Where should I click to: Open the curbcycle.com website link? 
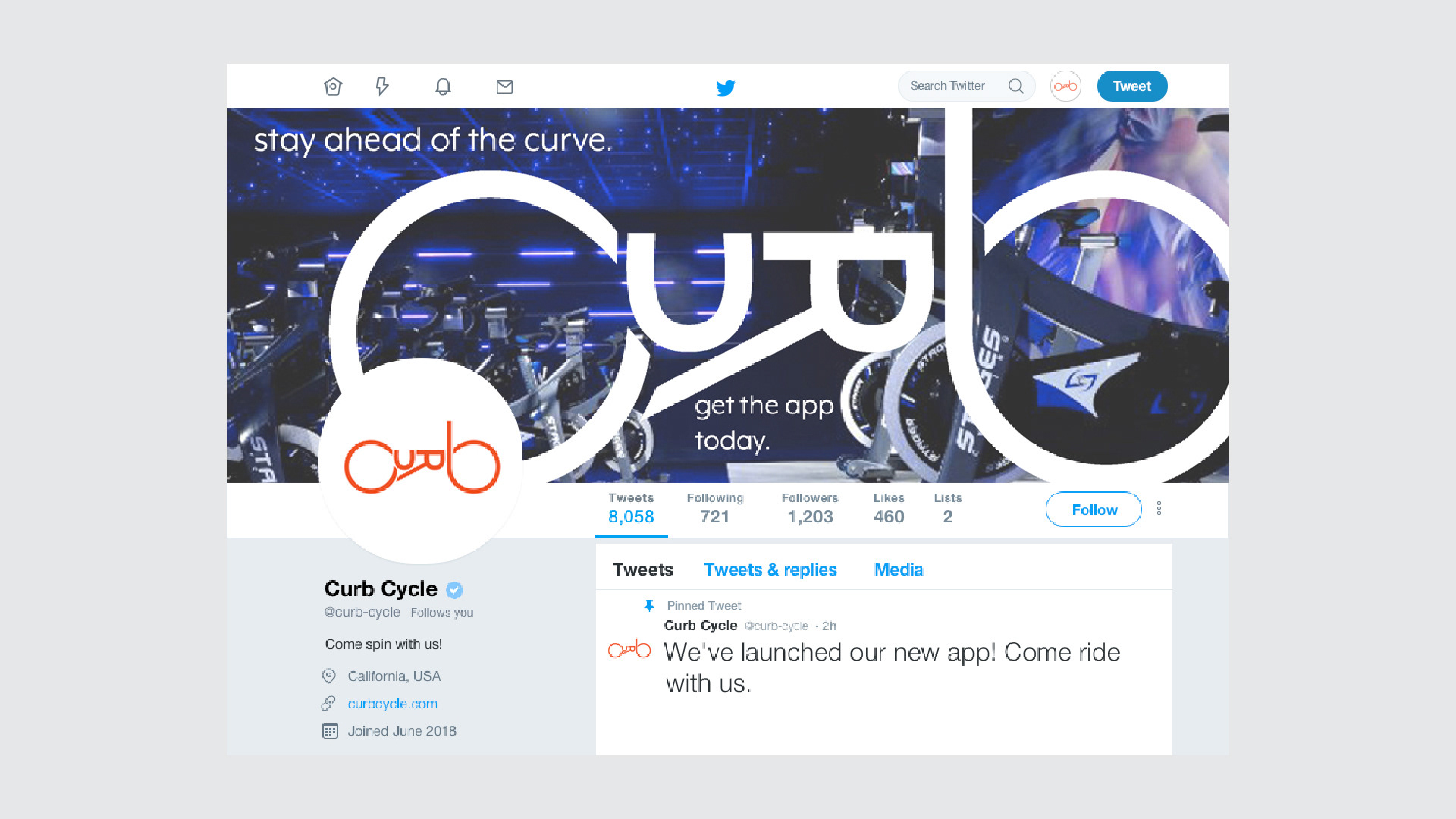click(x=392, y=704)
